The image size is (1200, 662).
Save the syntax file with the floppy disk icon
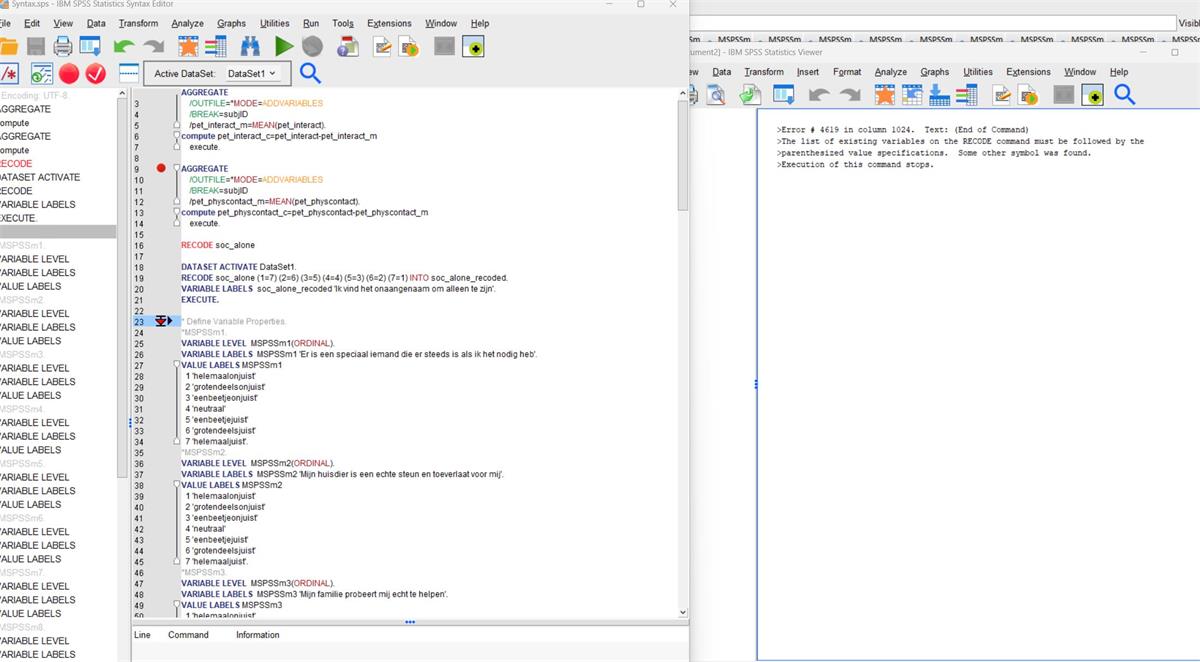coord(35,46)
